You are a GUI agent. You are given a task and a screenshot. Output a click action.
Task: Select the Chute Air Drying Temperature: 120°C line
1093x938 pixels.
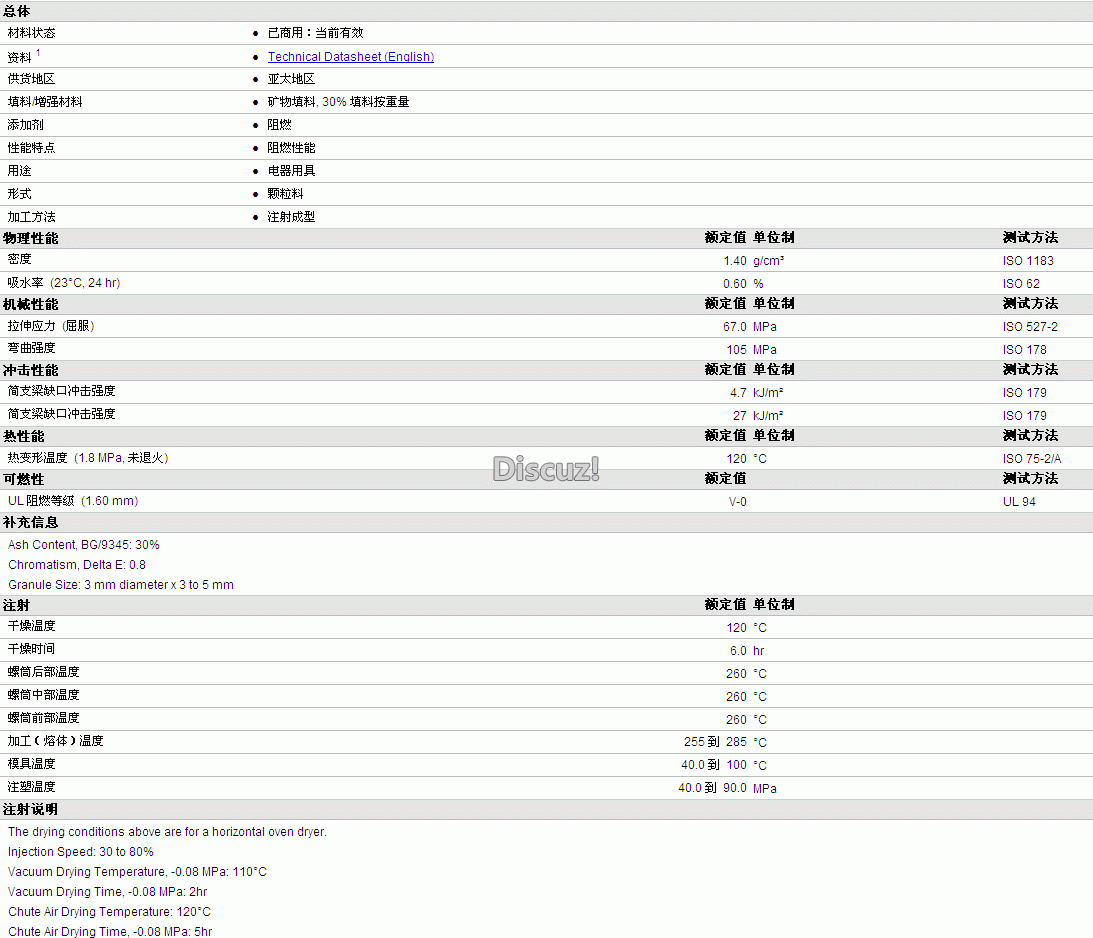tap(109, 912)
